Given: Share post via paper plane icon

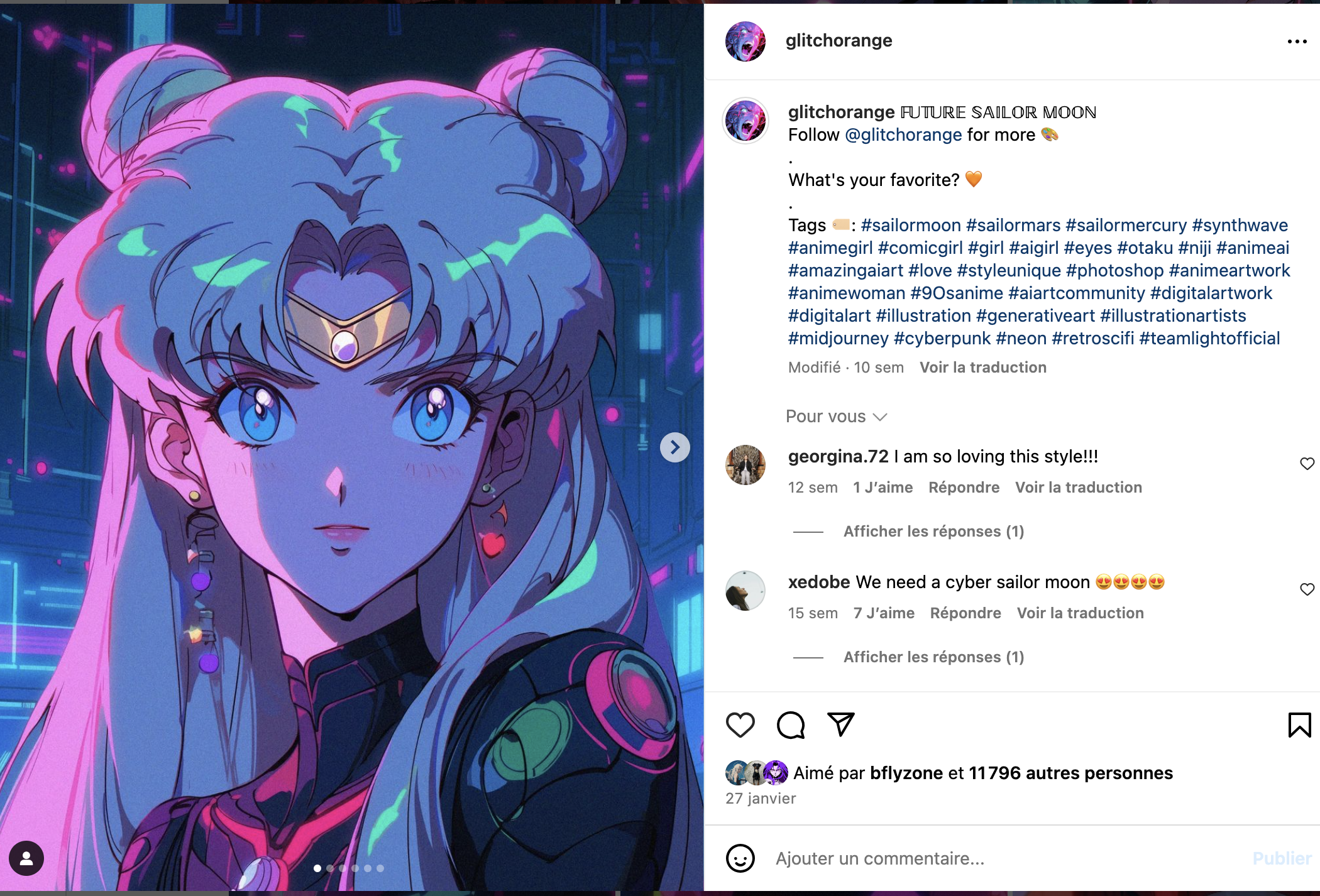Looking at the screenshot, I should pyautogui.click(x=841, y=724).
